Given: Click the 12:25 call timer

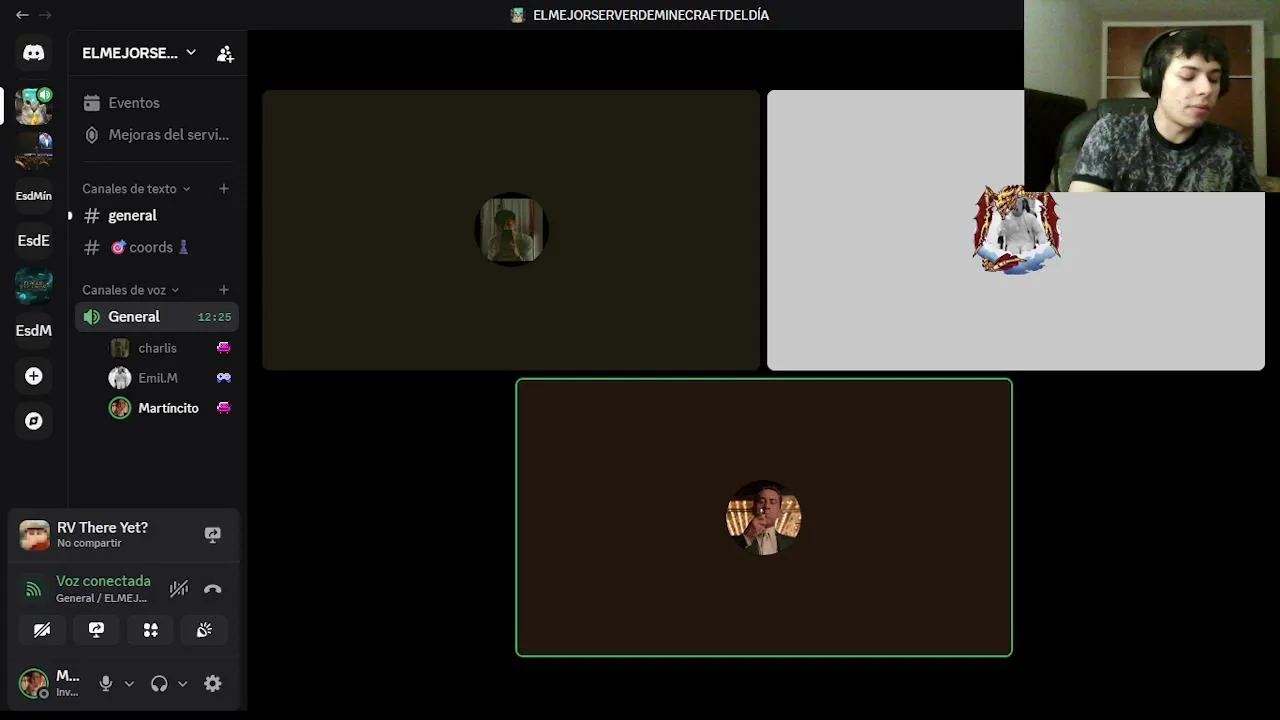Looking at the screenshot, I should [214, 317].
